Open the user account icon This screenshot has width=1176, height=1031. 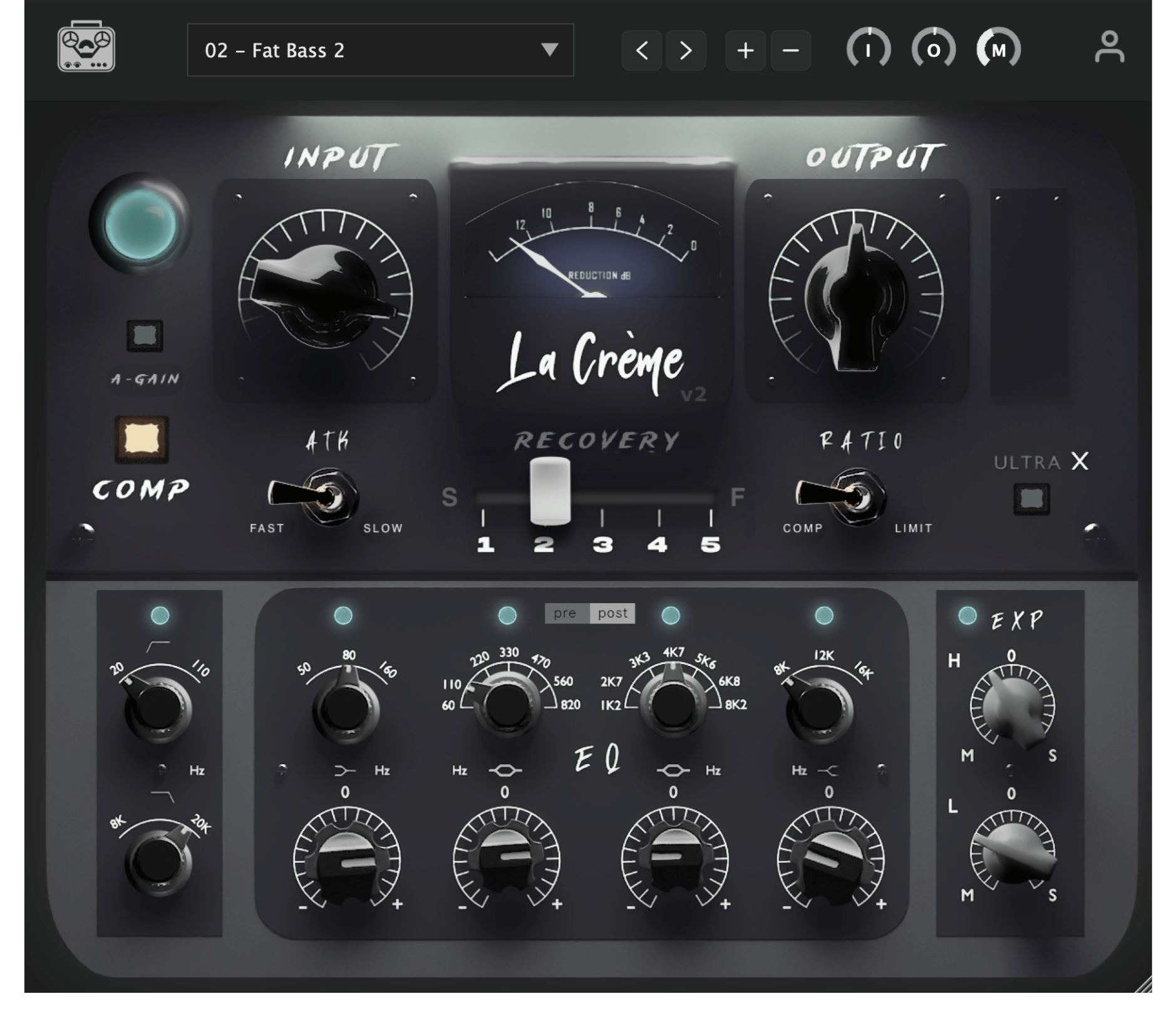1109,48
